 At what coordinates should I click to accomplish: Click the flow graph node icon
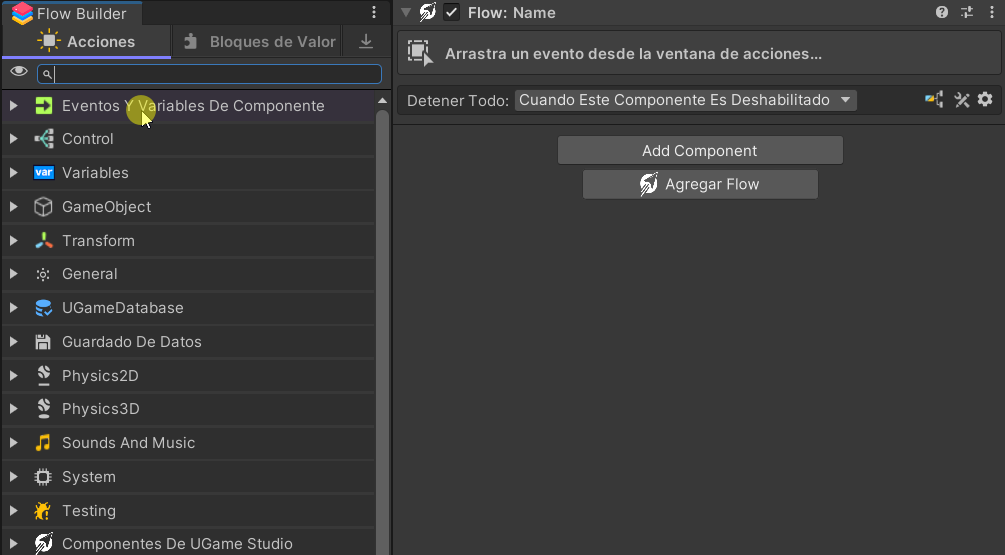[x=934, y=100]
